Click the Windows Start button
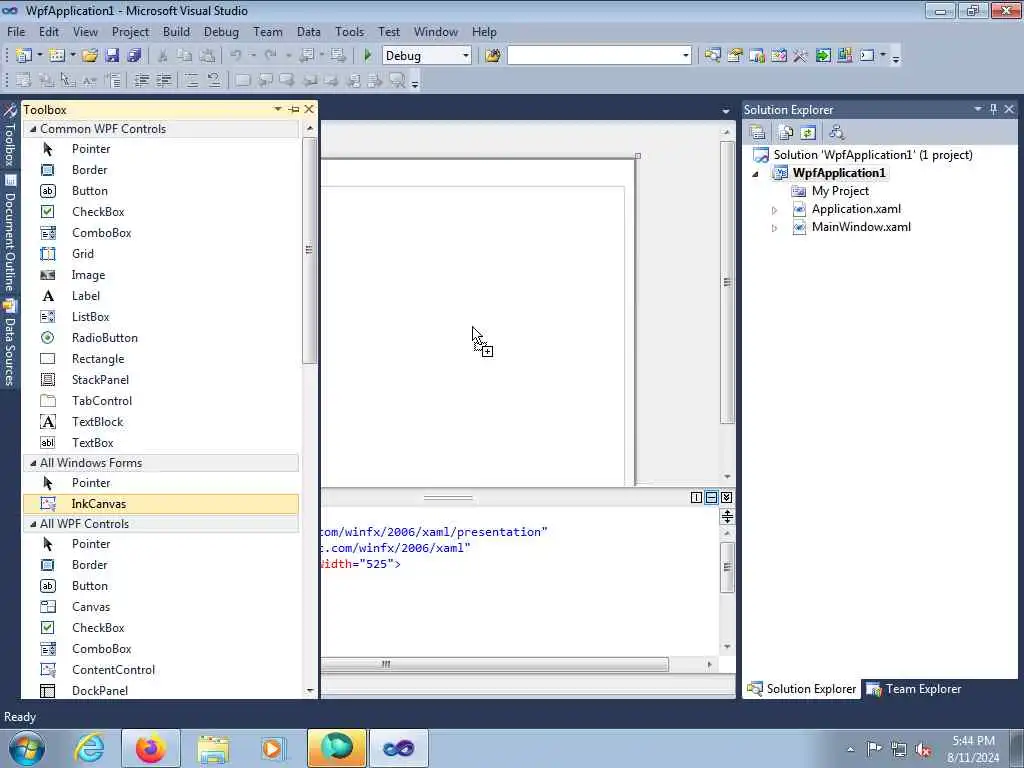Image resolution: width=1024 pixels, height=768 pixels. coord(26,748)
